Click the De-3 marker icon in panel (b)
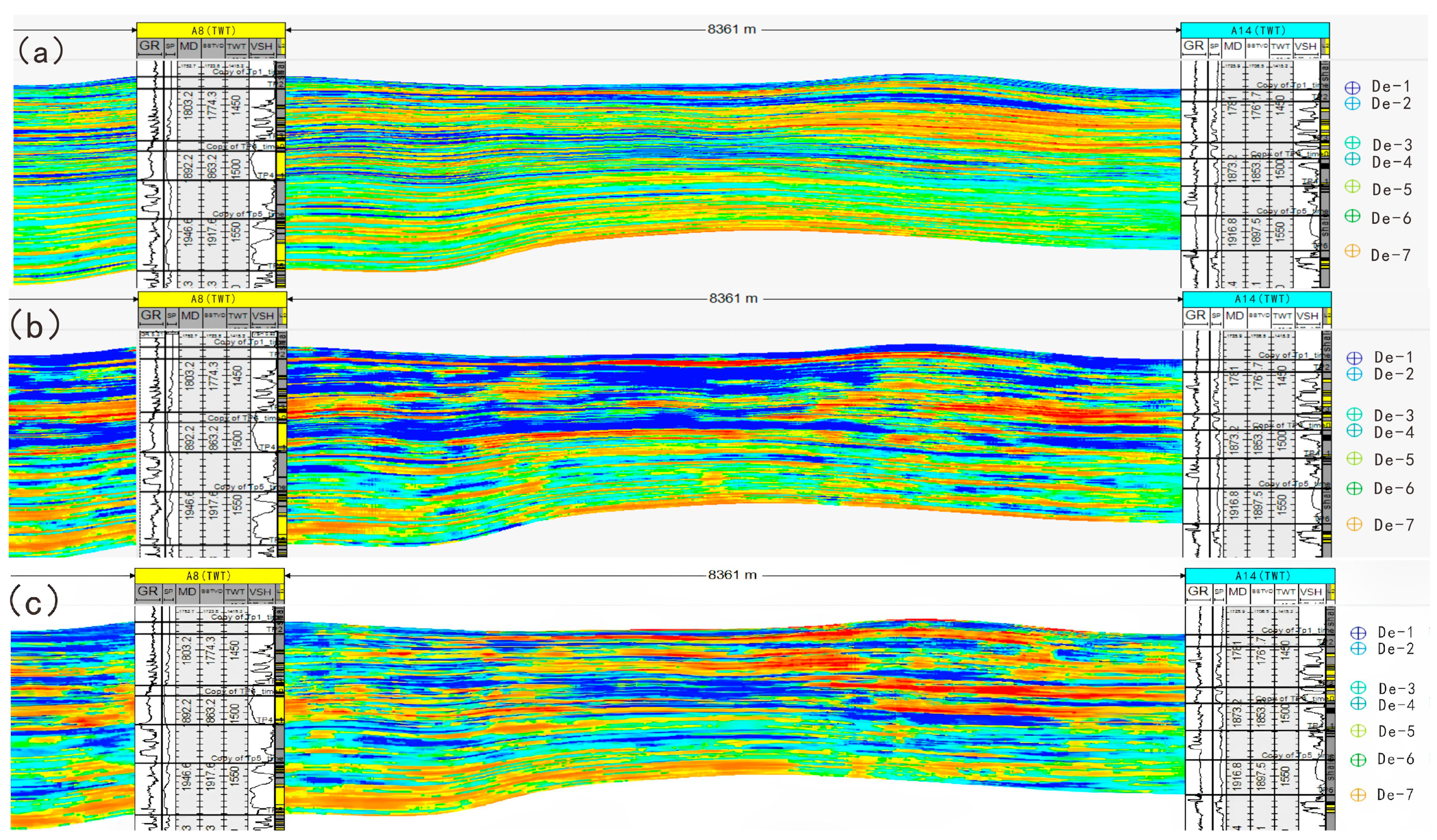The image size is (1437, 840). pos(1354,414)
